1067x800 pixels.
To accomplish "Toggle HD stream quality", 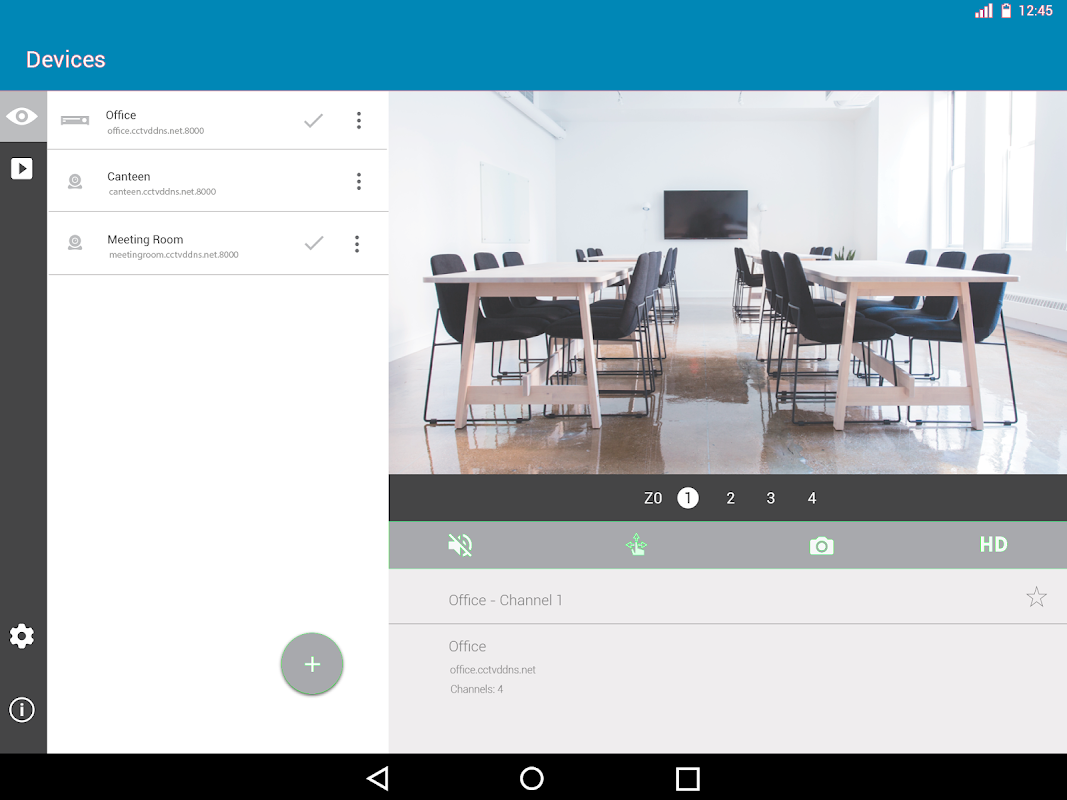I will [994, 544].
